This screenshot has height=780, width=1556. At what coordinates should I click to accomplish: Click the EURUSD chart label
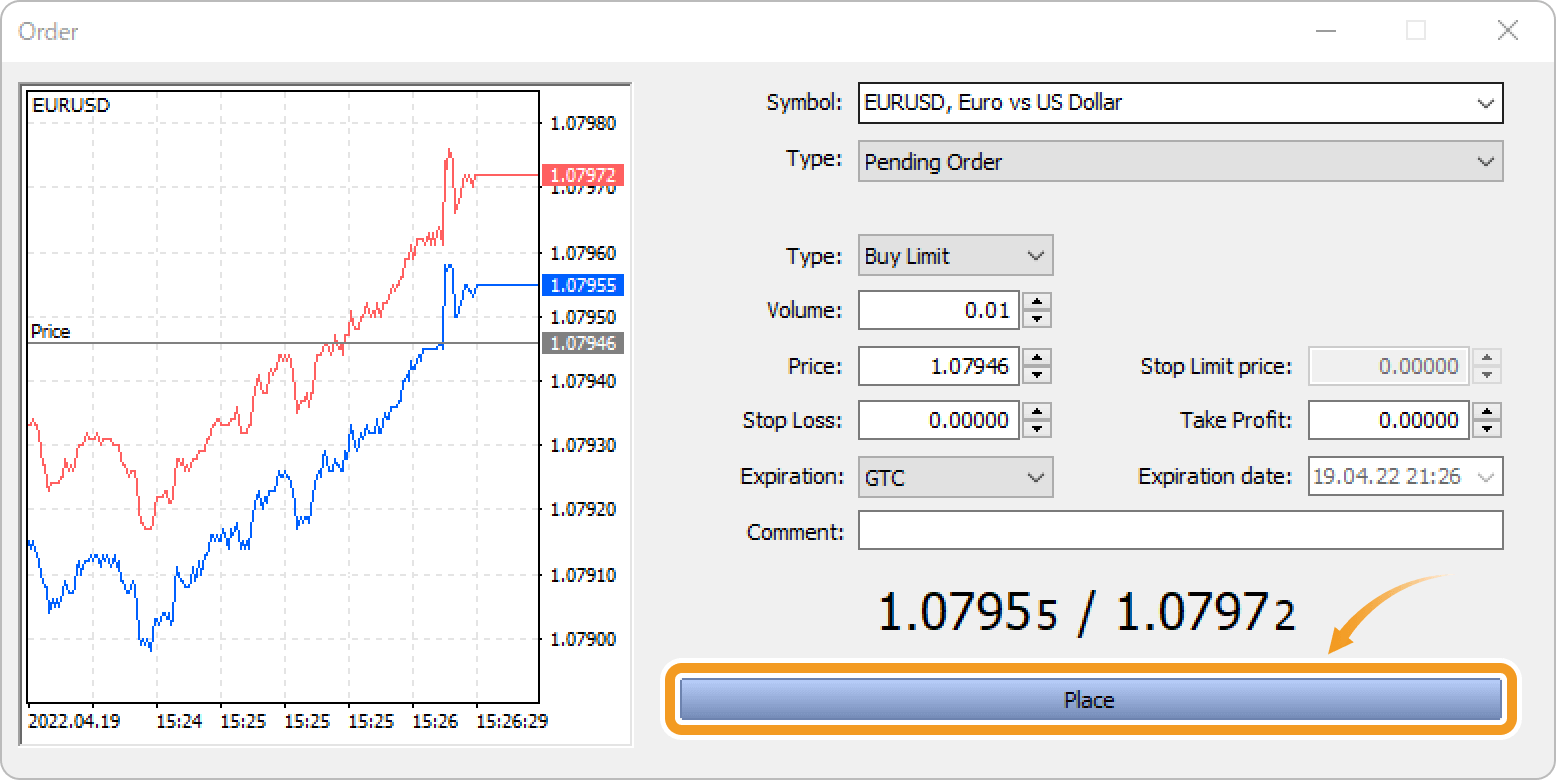pyautogui.click(x=71, y=104)
